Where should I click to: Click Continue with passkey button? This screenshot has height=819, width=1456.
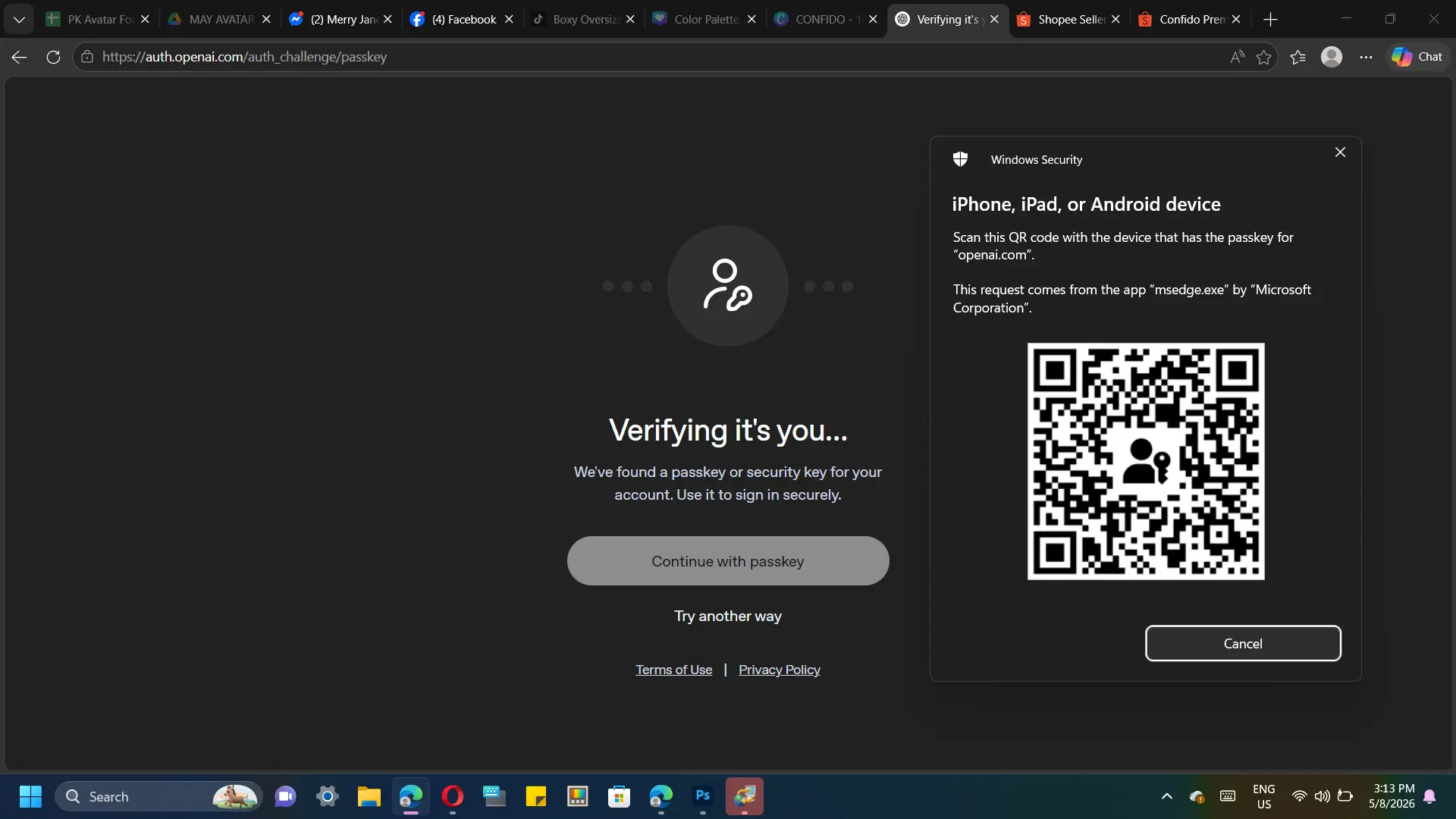pos(728,561)
